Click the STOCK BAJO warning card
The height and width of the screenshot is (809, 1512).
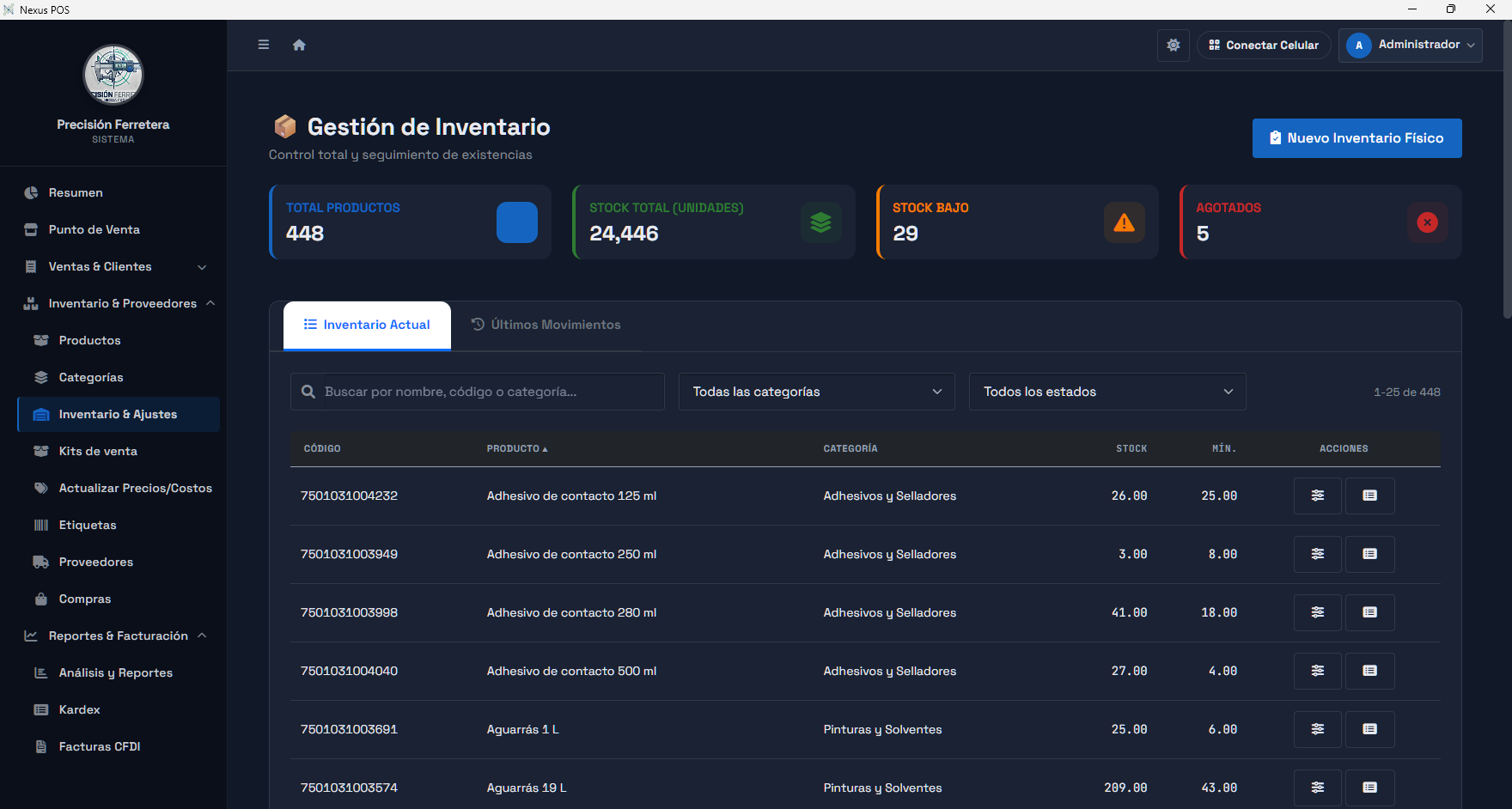(x=1017, y=222)
